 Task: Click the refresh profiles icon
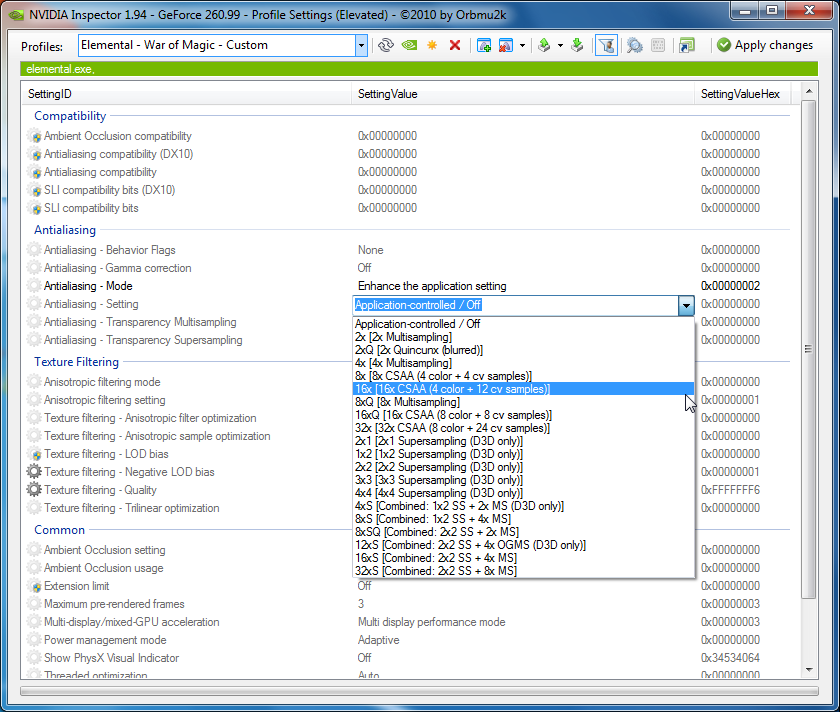tap(386, 45)
